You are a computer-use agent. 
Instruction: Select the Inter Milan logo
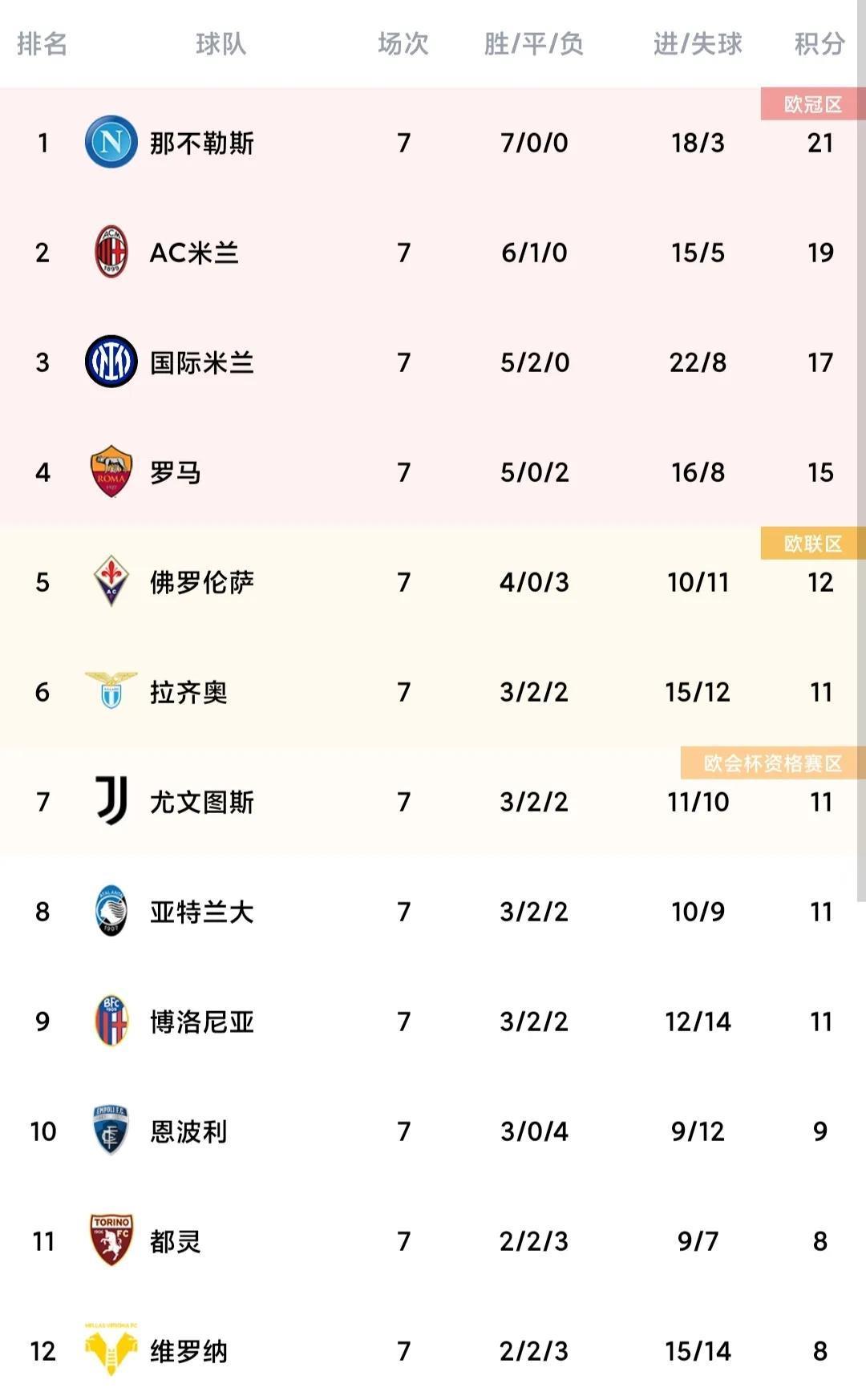click(111, 362)
